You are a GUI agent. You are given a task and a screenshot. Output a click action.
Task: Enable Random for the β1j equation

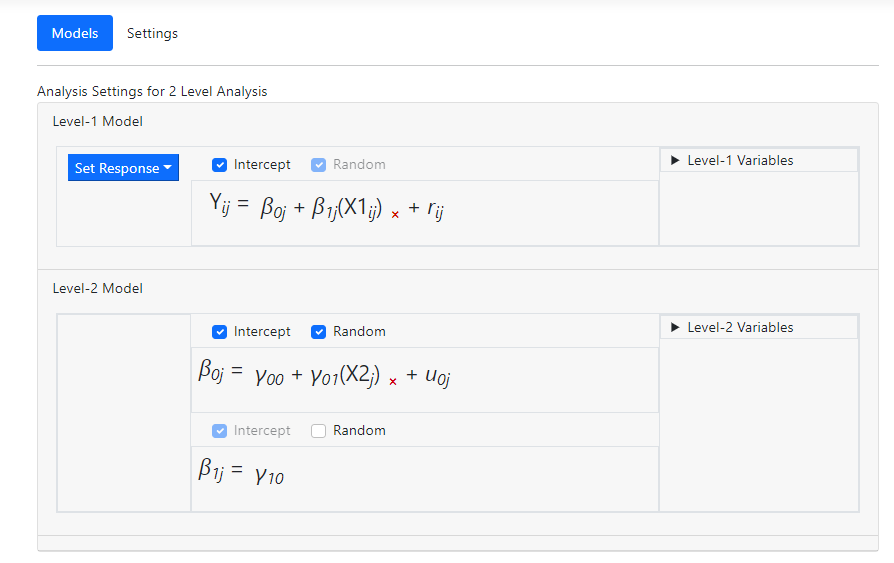click(319, 431)
